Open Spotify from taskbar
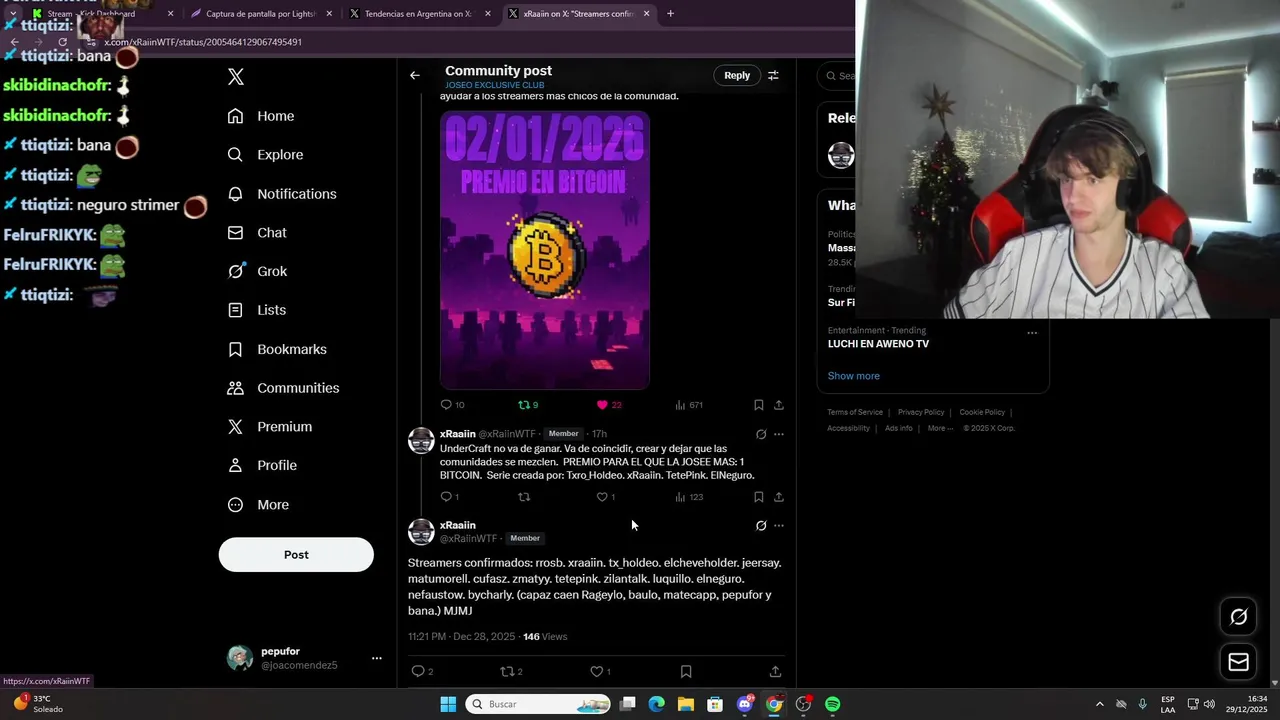The height and width of the screenshot is (720, 1280). click(833, 704)
